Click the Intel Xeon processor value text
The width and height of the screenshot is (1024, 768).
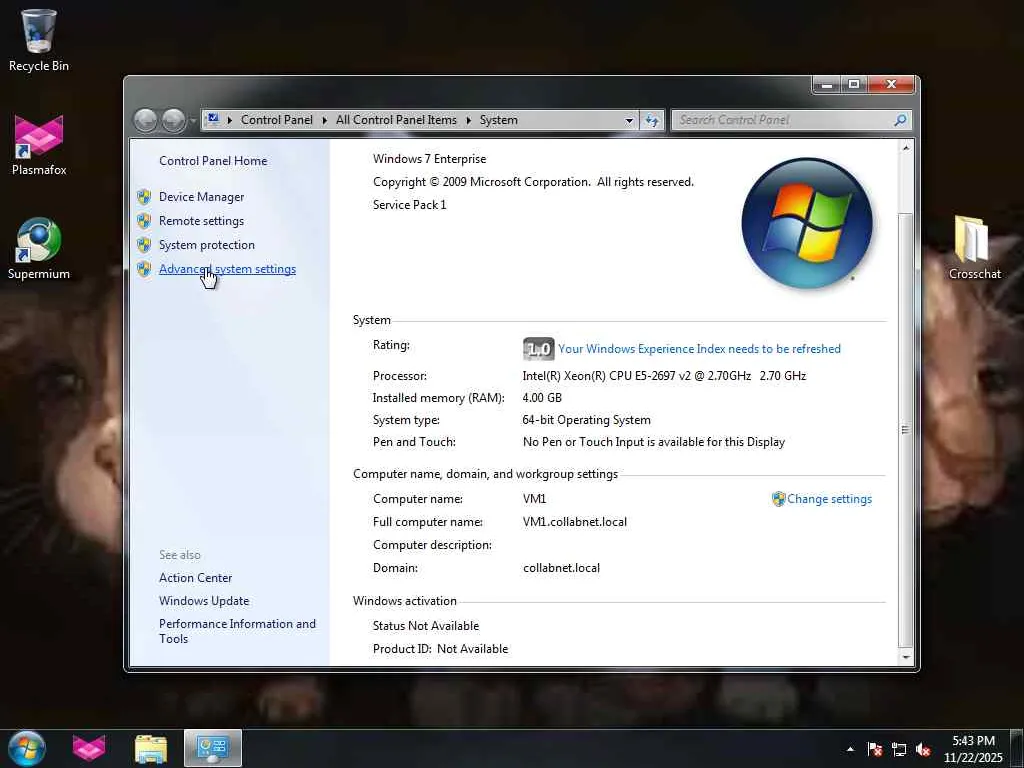[664, 376]
